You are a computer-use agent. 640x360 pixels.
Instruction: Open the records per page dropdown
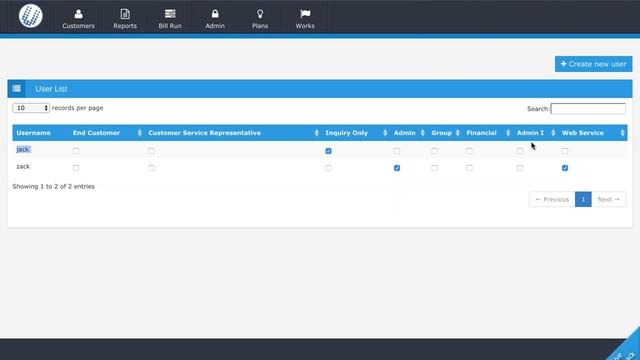click(31, 108)
